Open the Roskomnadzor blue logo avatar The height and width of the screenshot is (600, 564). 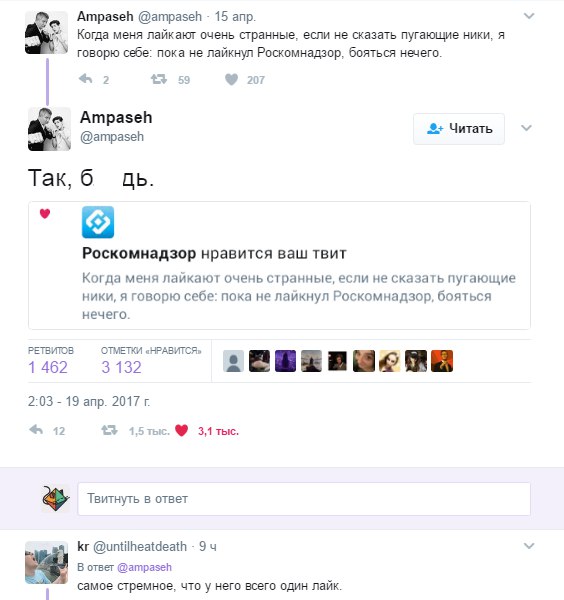click(x=98, y=222)
